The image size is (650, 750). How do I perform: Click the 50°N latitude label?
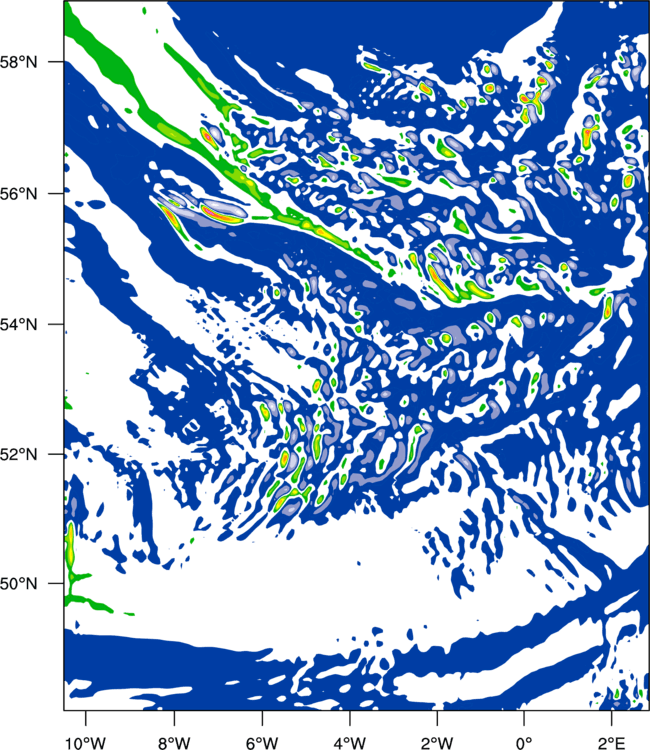(18, 584)
